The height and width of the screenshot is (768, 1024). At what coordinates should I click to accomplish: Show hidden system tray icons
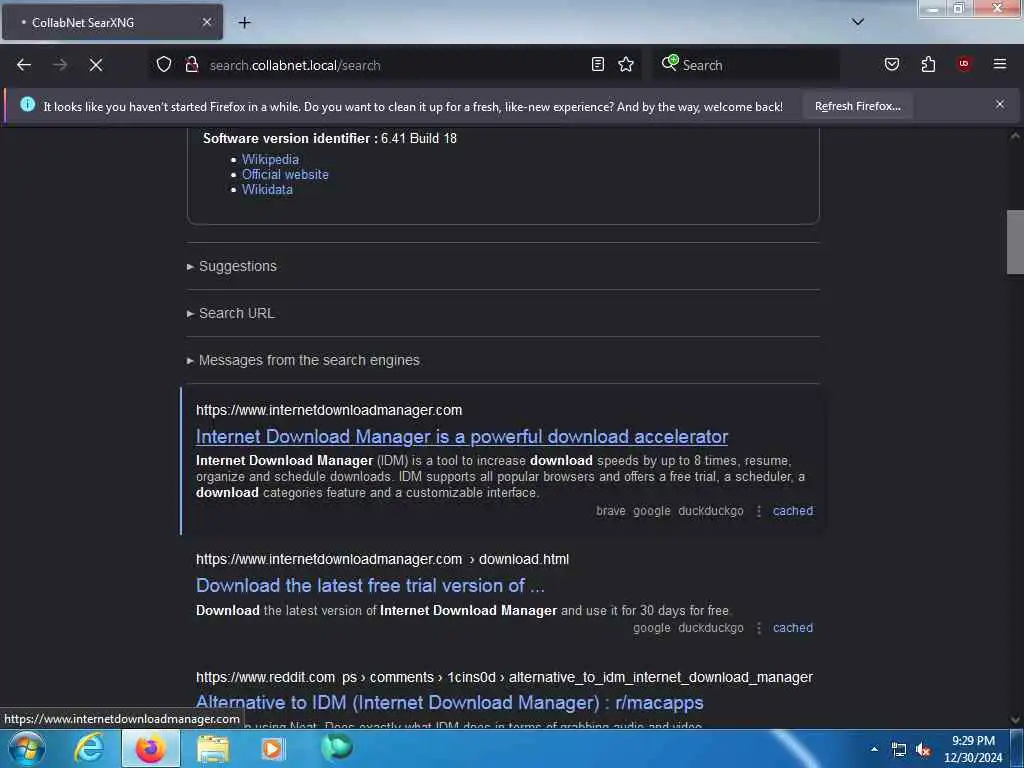click(874, 749)
